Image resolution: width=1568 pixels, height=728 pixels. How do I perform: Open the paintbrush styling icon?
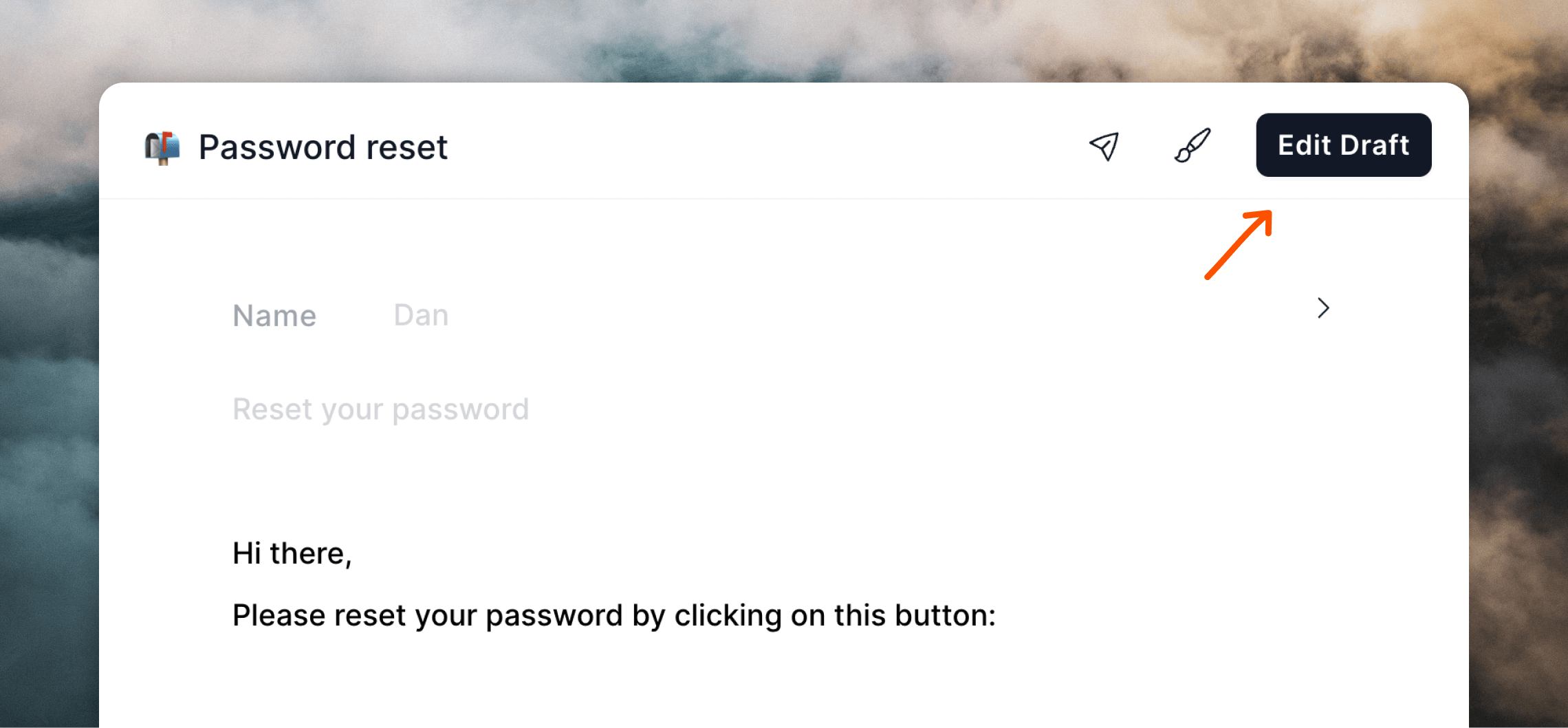1193,145
